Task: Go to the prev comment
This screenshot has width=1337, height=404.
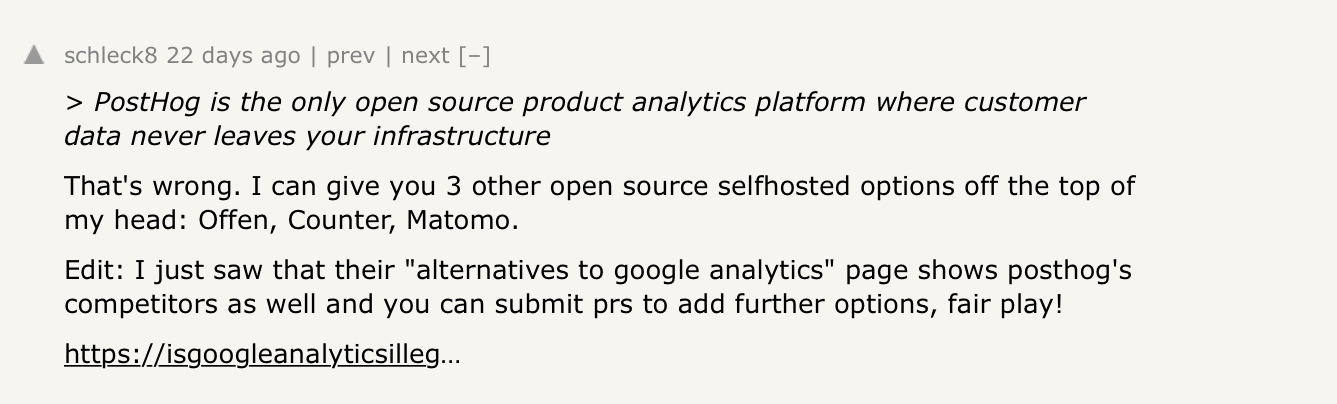Action: 350,55
